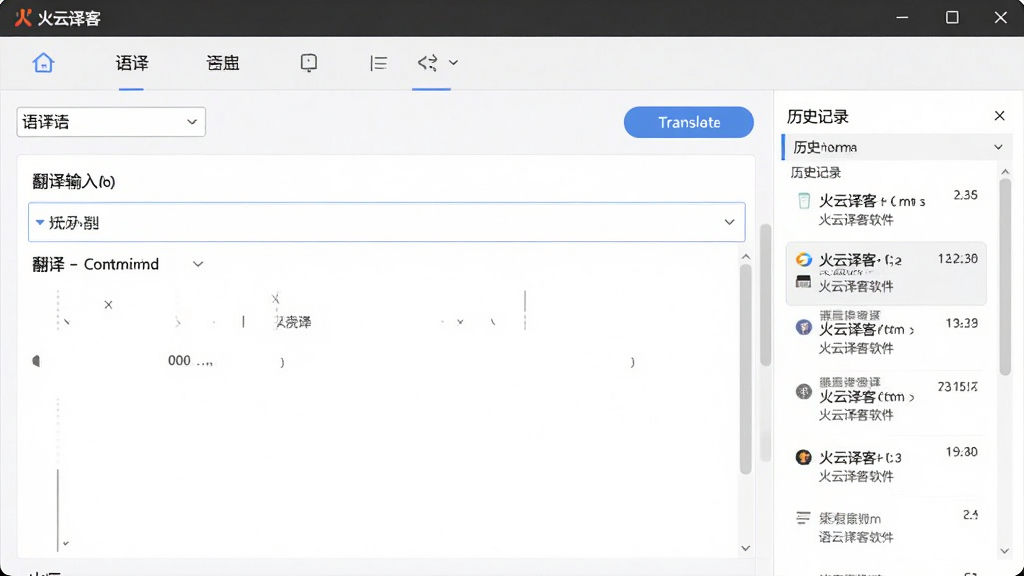Viewport: 1024px width, 576px height.
Task: Expand the chevron next to 翻译 – Contmimd
Action: [x=198, y=264]
